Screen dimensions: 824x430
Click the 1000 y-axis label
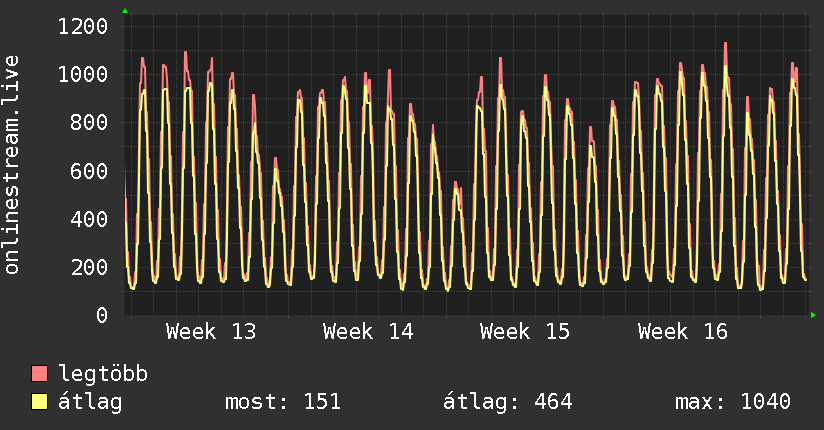83,75
